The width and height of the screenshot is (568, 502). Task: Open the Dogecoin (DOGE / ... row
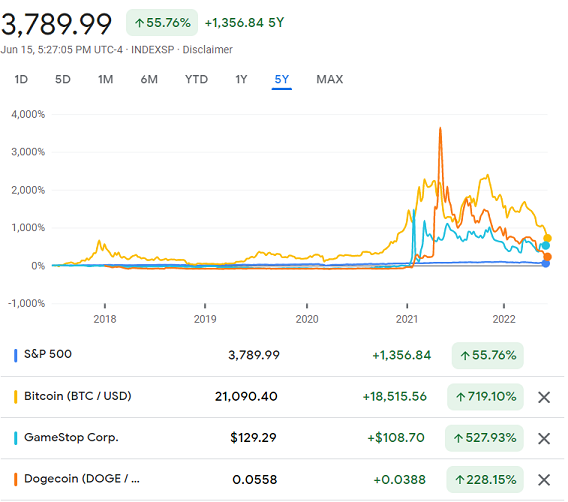coord(282,480)
